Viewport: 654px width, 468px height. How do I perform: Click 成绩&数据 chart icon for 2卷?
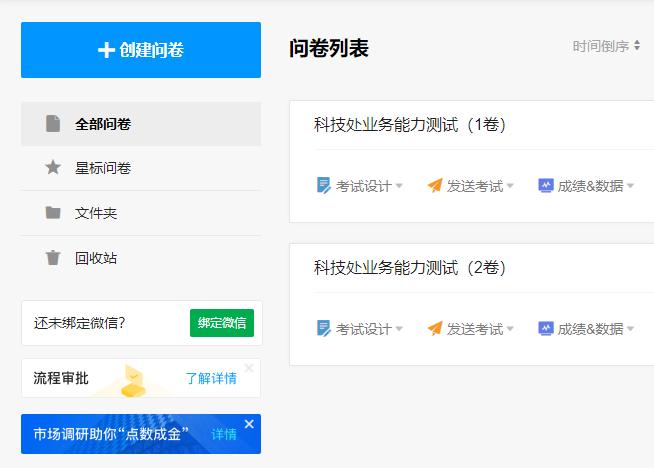click(546, 328)
